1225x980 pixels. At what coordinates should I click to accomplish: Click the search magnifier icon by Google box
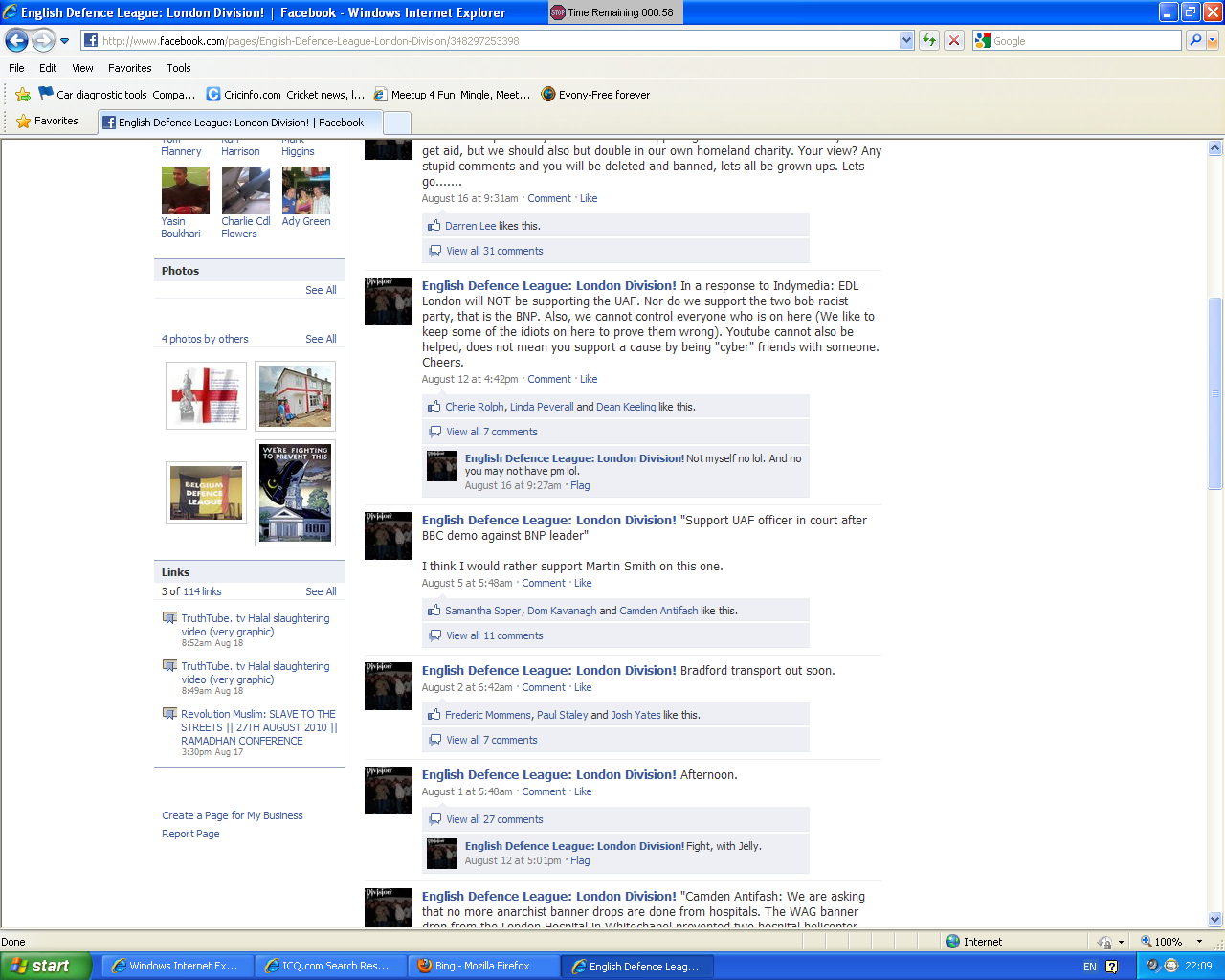click(x=1194, y=40)
